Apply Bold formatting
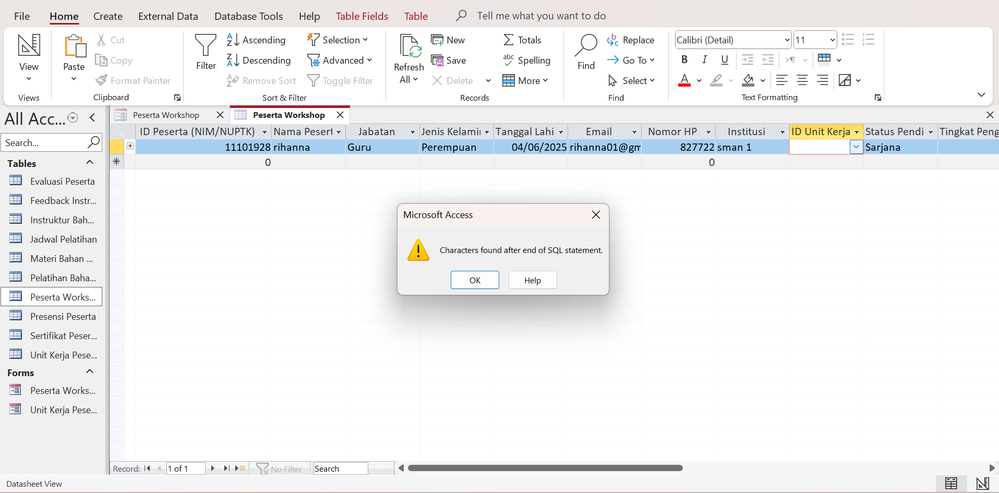999x493 pixels. [684, 60]
